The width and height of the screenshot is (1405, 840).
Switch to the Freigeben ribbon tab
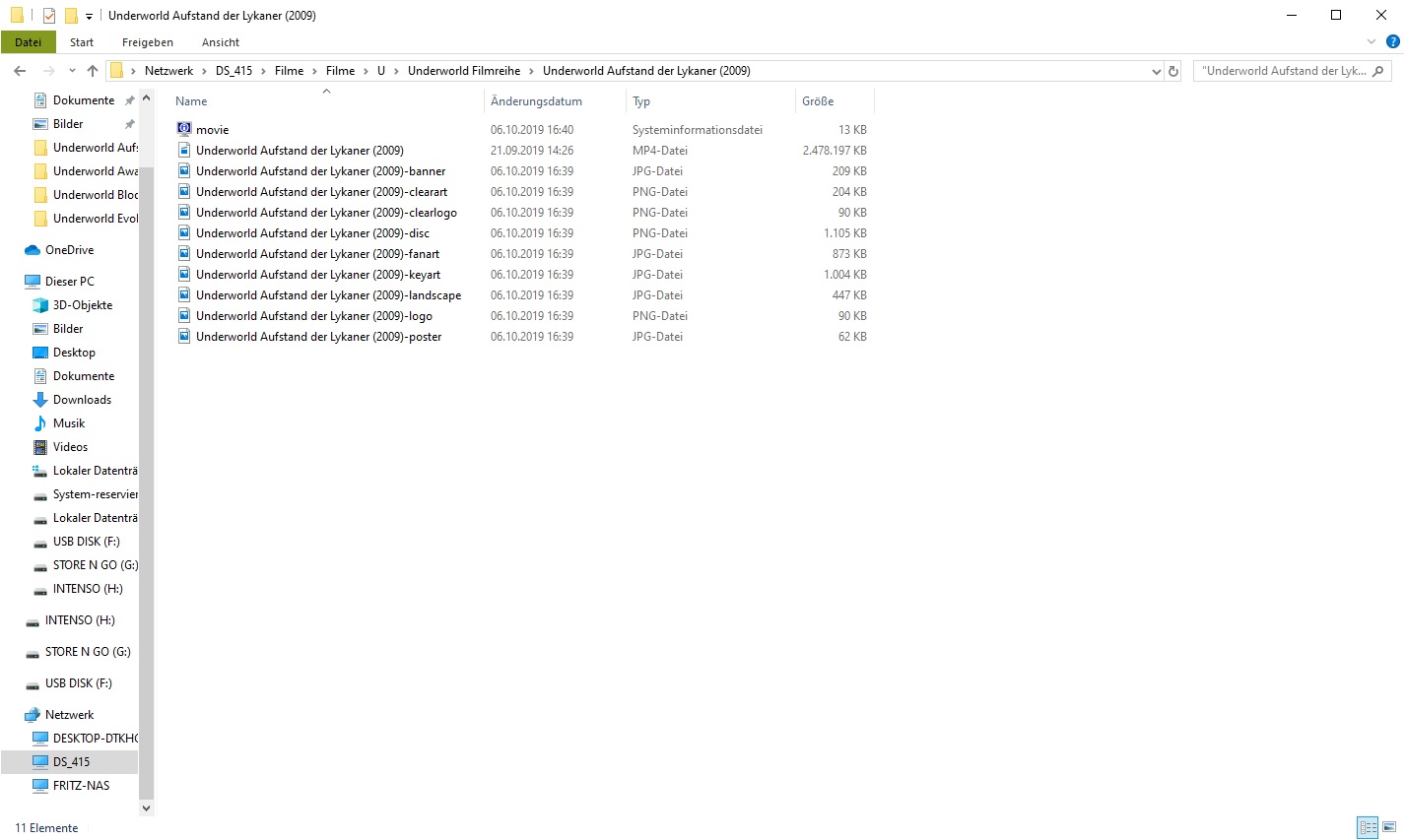[148, 42]
